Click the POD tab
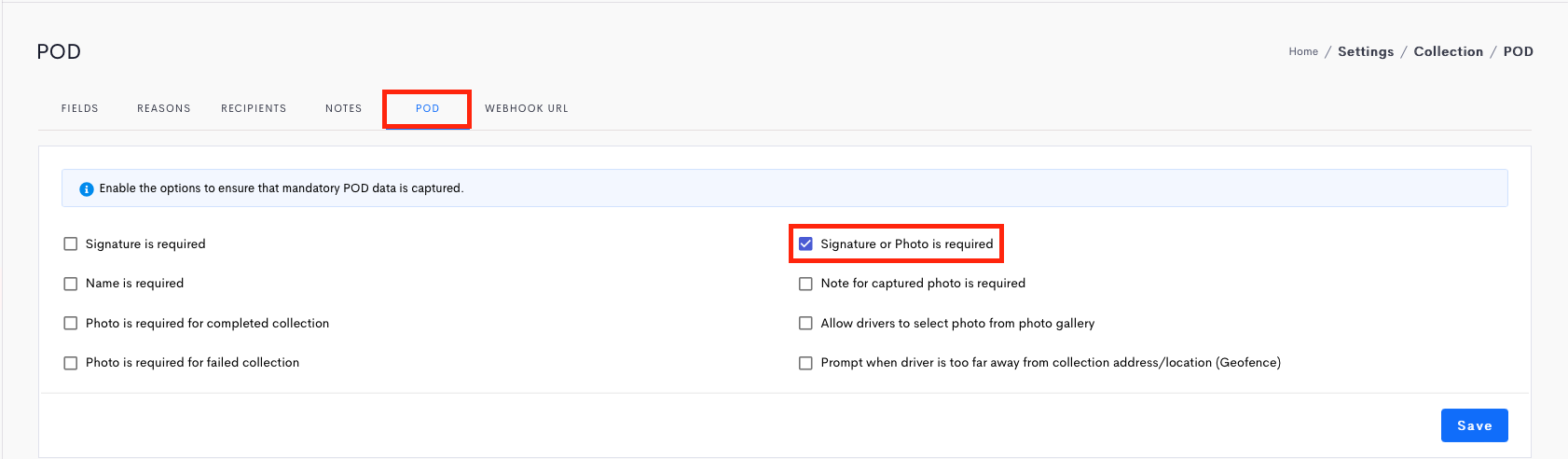Screen dimensions: 1568x459 [428, 109]
